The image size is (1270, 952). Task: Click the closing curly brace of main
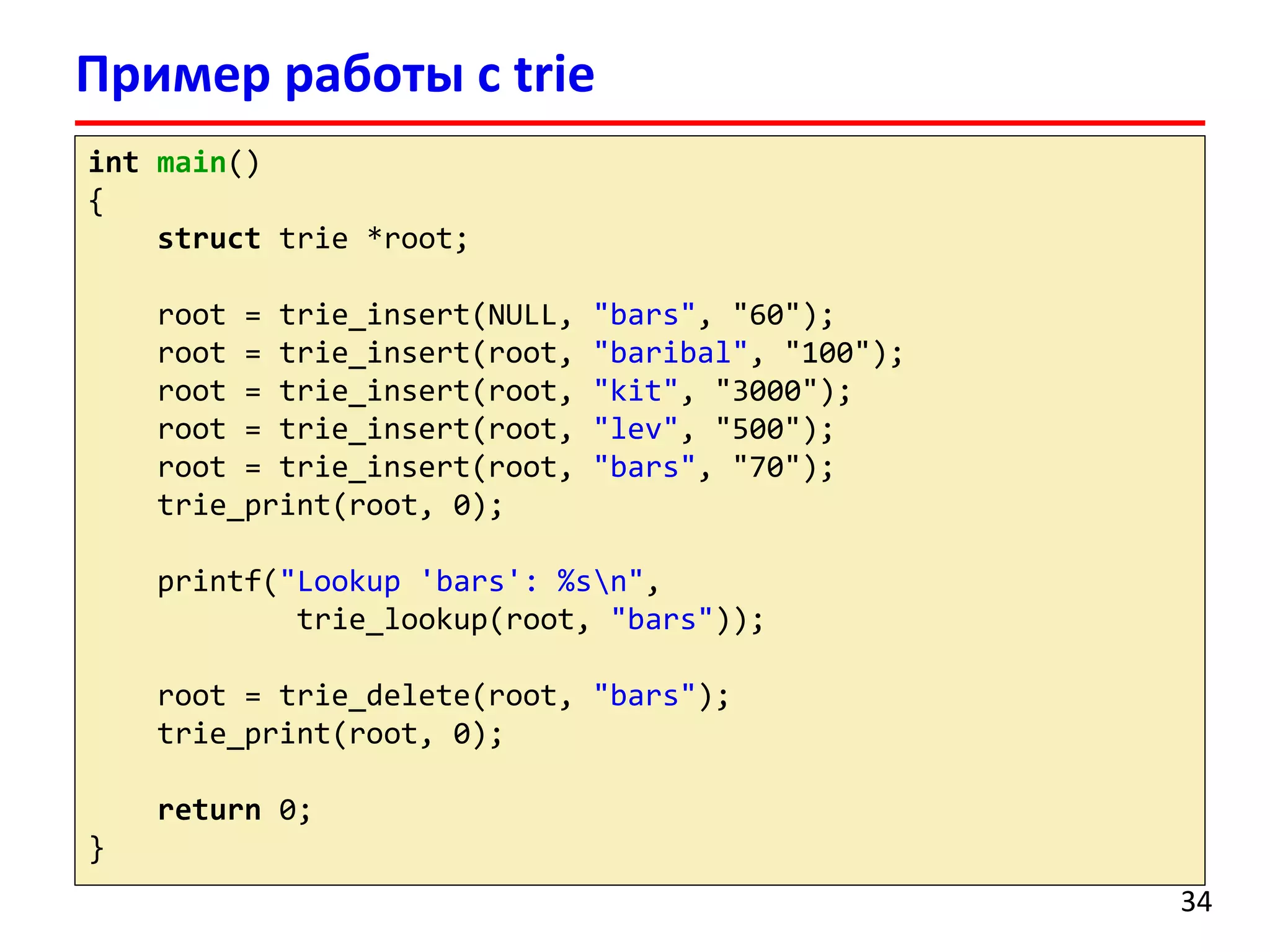click(97, 848)
